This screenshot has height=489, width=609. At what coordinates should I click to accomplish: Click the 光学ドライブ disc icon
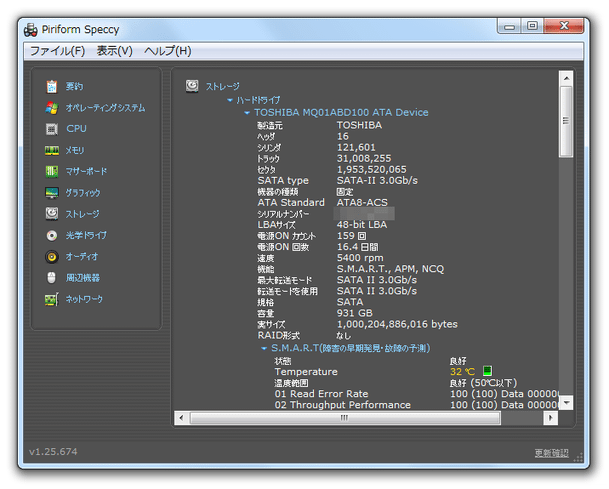[x=52, y=235]
